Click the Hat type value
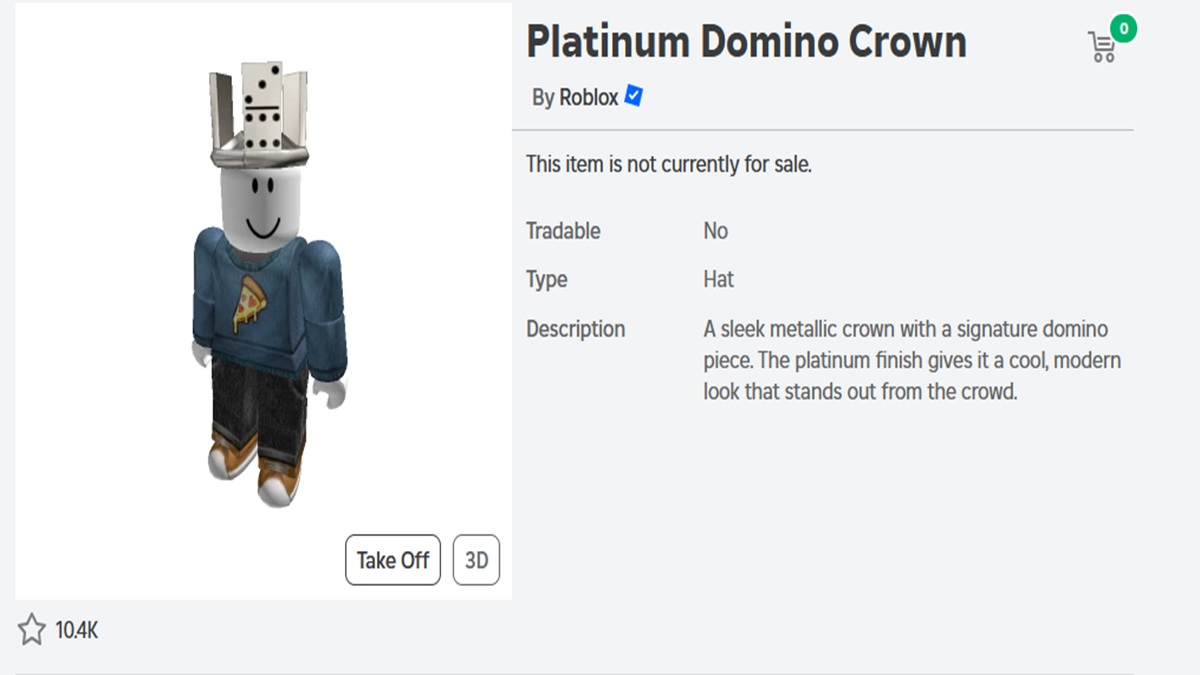This screenshot has height=675, width=1200. point(718,279)
